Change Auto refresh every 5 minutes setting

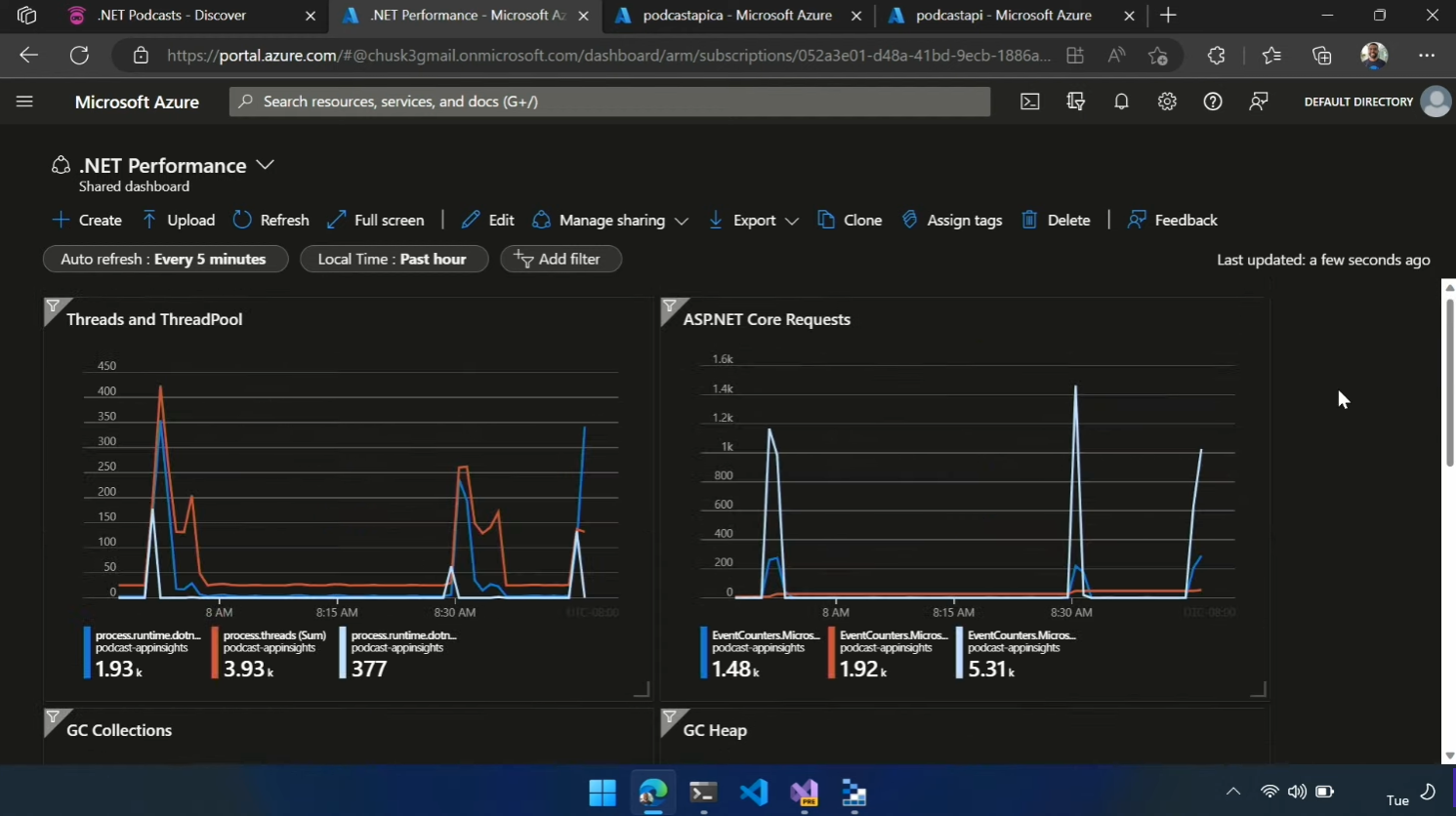[164, 260]
